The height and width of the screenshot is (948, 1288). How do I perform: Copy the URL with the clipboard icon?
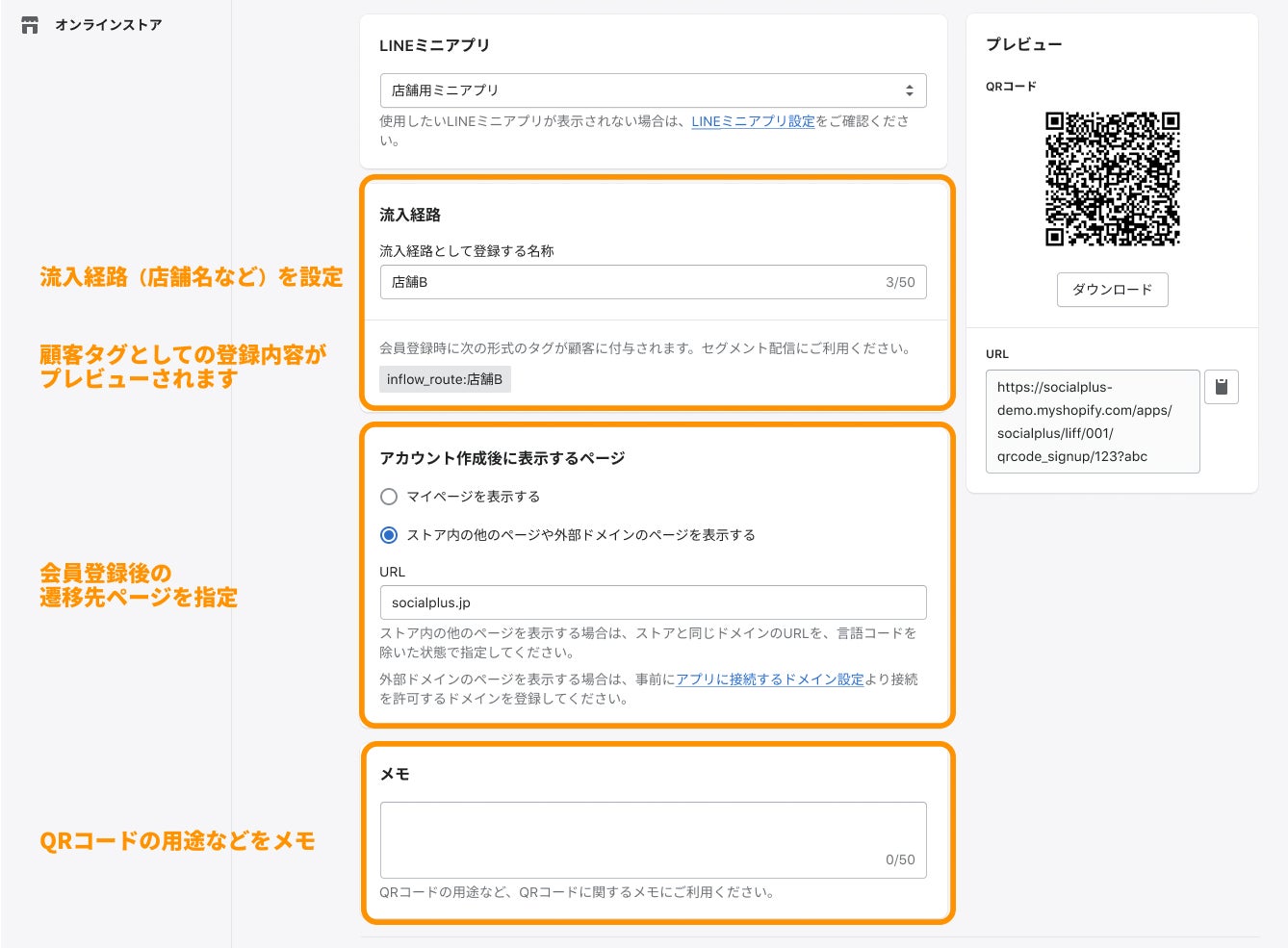coord(1222,387)
